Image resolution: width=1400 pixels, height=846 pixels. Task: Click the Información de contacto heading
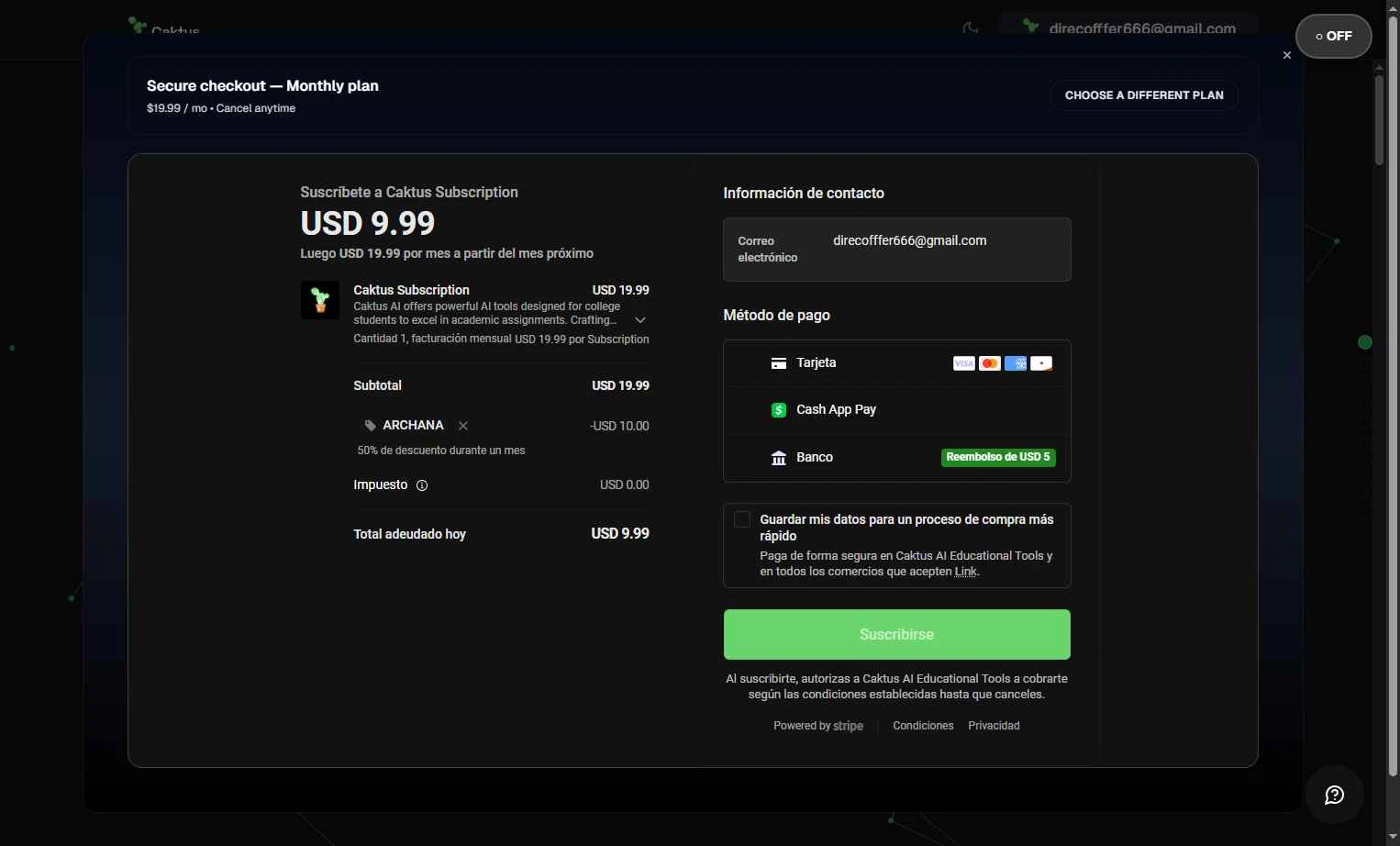pos(804,194)
